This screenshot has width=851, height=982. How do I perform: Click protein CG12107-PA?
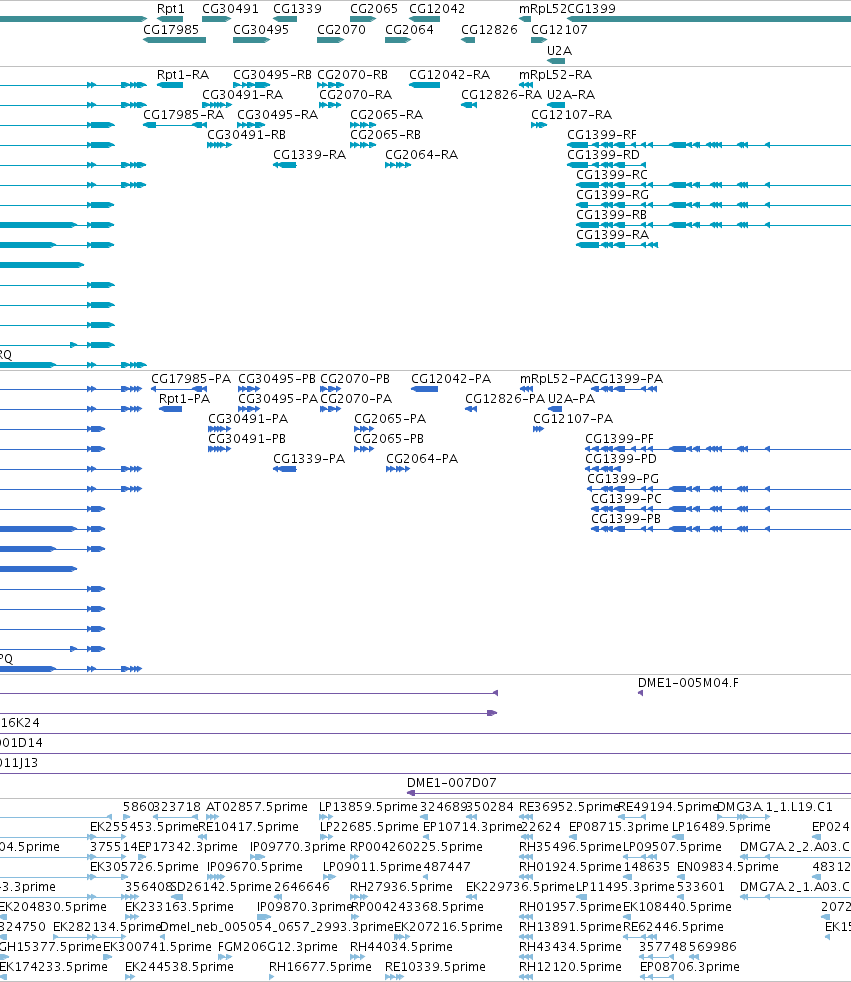coord(573,419)
